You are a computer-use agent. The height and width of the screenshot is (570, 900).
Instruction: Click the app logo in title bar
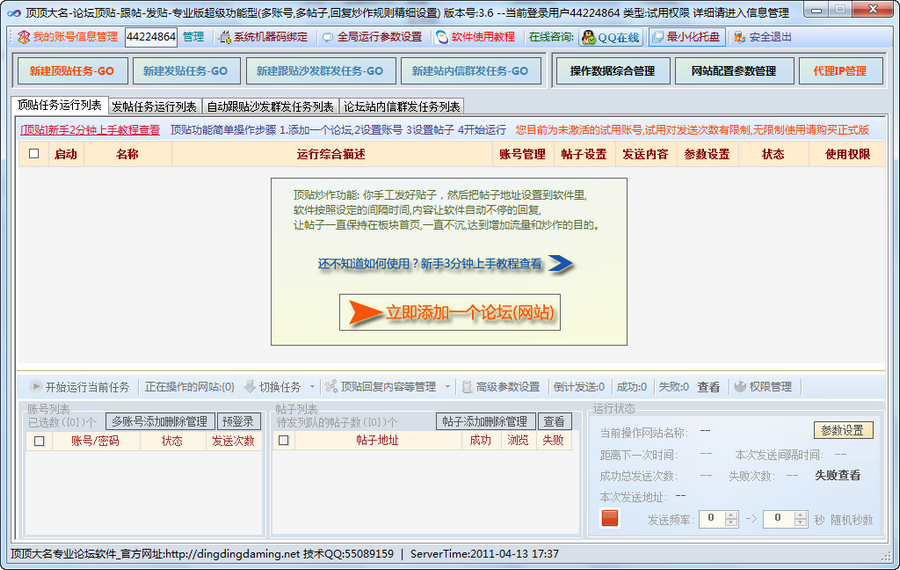[14, 12]
